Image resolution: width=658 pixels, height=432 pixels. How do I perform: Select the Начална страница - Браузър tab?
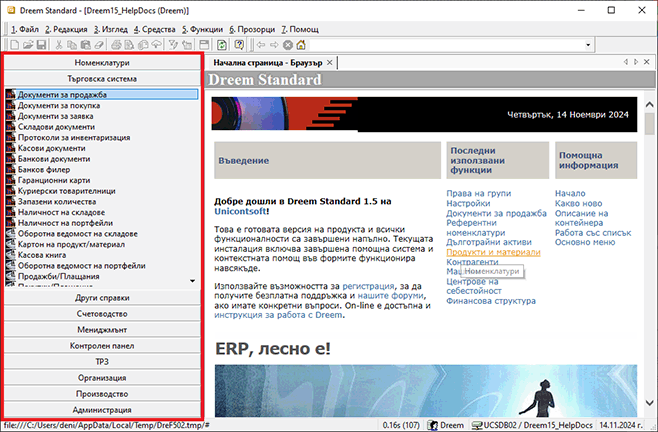pyautogui.click(x=268, y=63)
